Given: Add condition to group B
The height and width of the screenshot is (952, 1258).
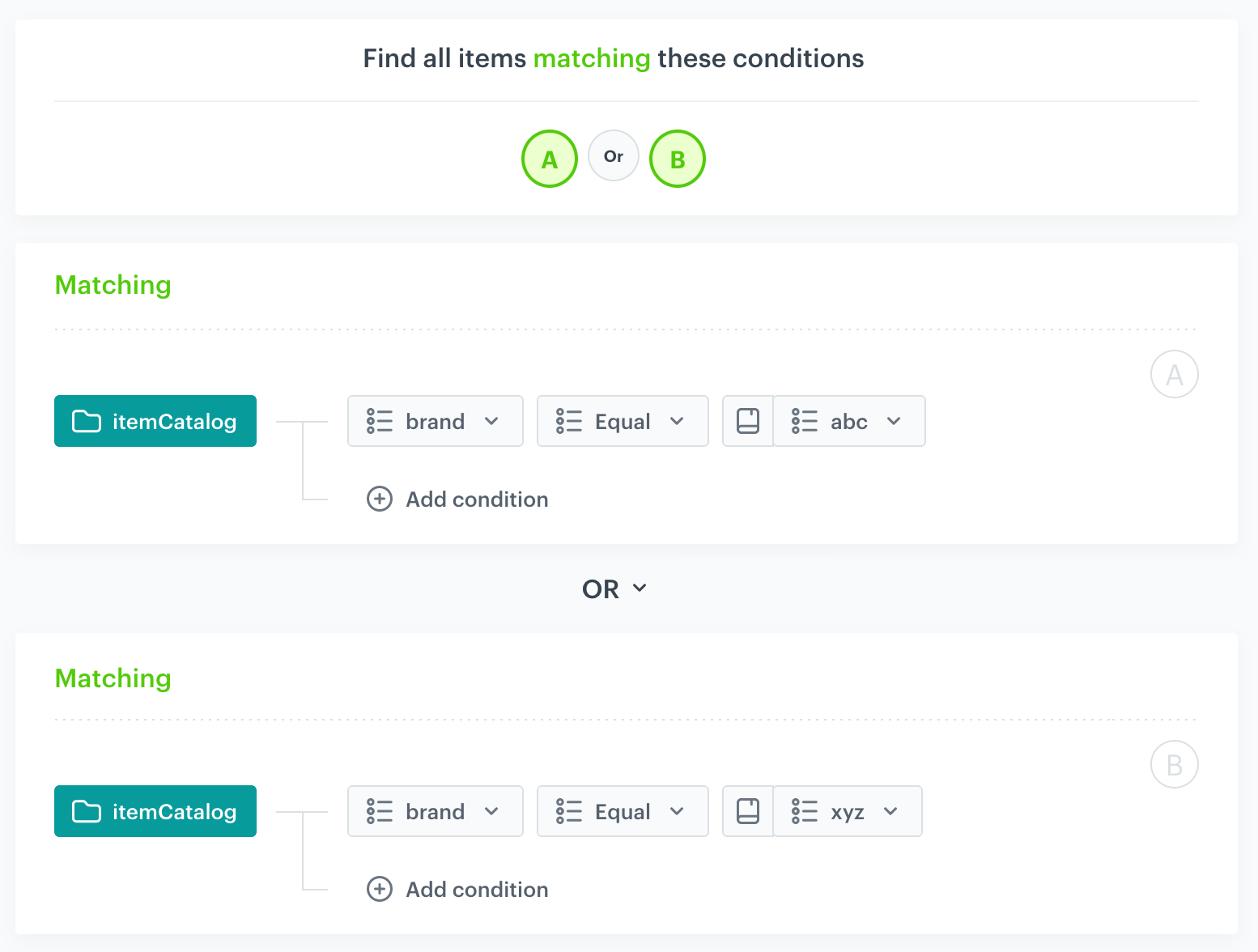Looking at the screenshot, I should tap(476, 890).
